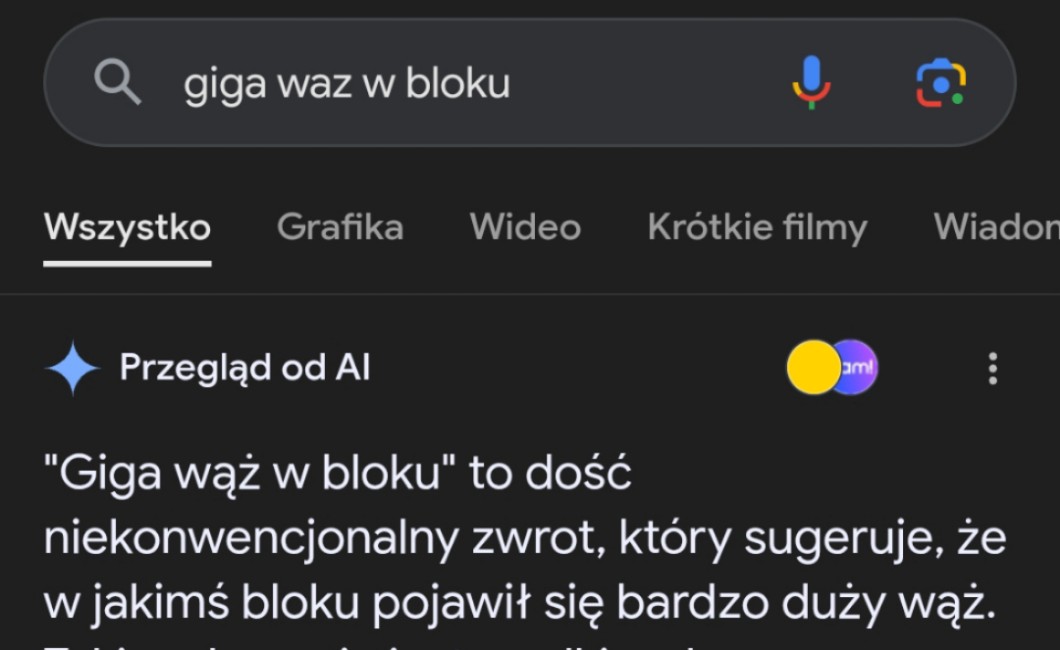The height and width of the screenshot is (650, 1060).
Task: Click the magnifier search icon
Action: (117, 82)
